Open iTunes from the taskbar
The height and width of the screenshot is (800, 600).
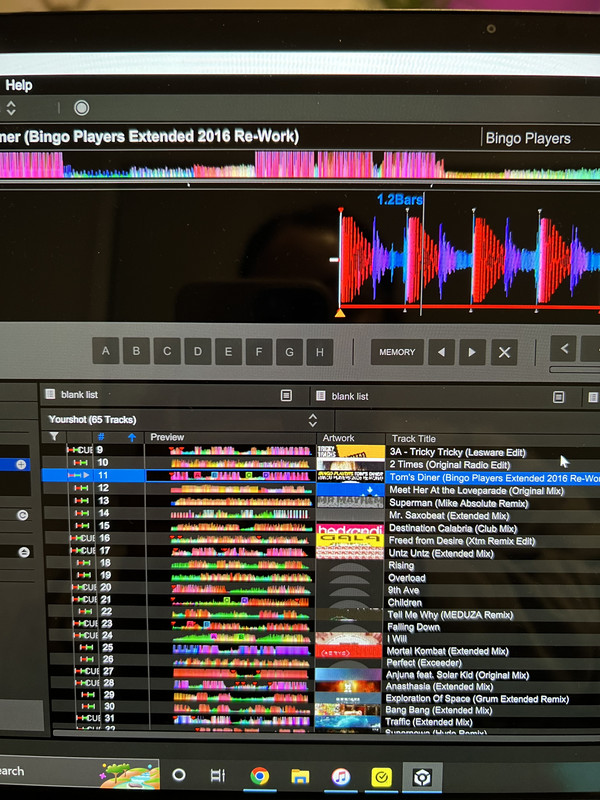click(341, 777)
